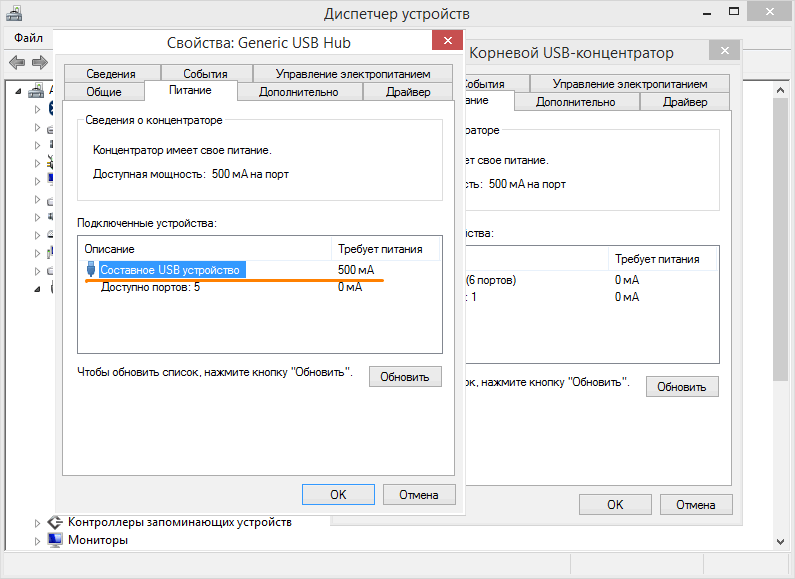
Task: Switch to Сведения tab in Generic USB Hub
Action: (111, 74)
